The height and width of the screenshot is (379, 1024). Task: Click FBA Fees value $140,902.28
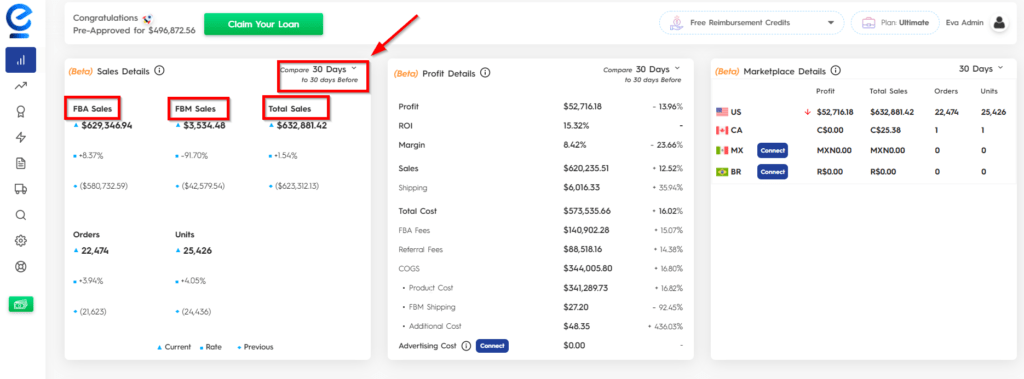coord(586,231)
